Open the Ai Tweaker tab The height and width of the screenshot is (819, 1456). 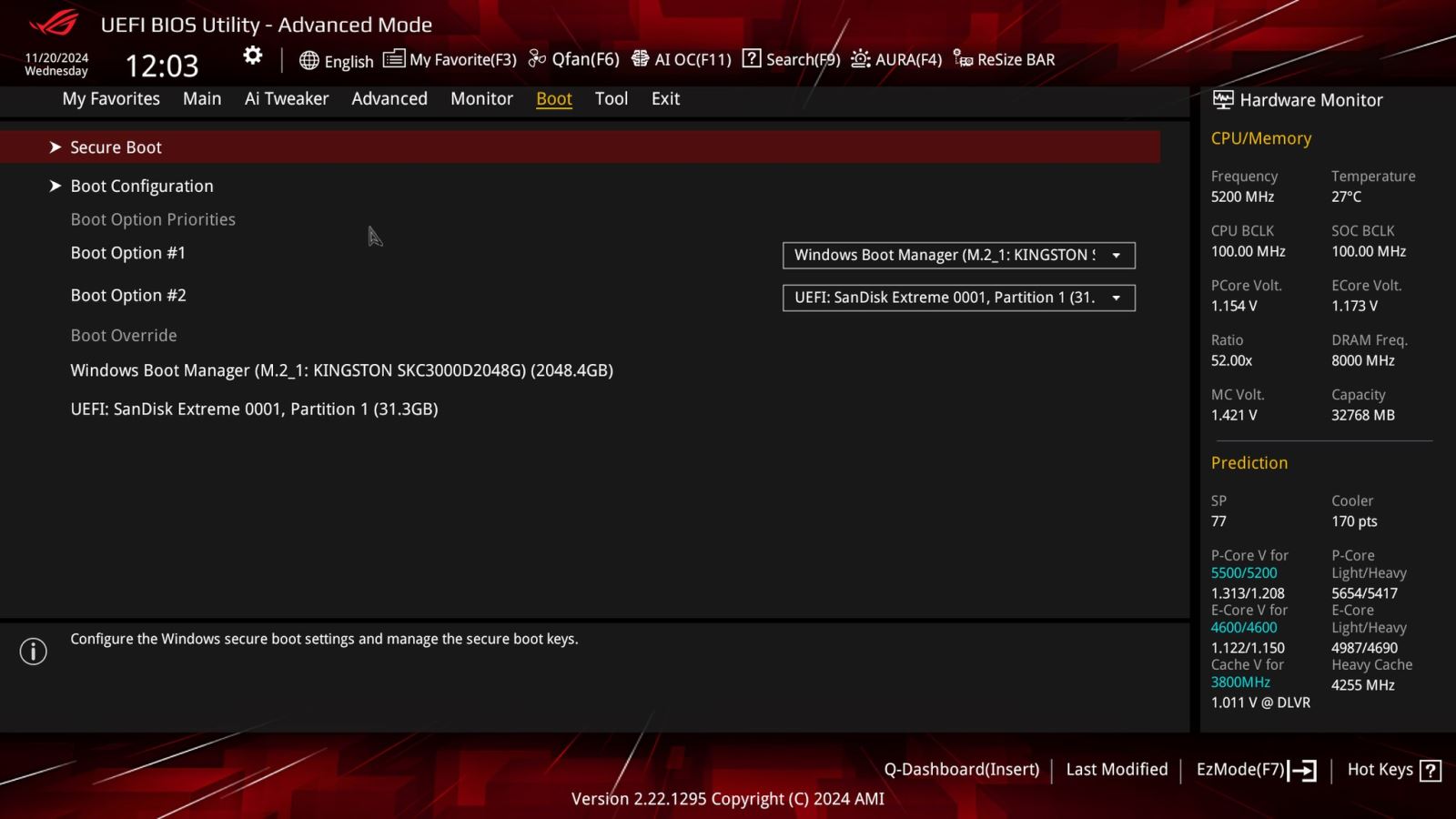click(x=287, y=98)
